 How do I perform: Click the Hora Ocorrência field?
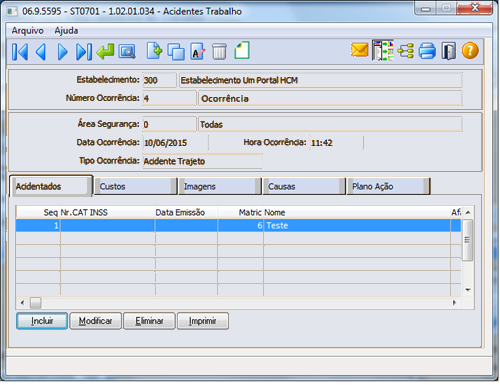pos(336,143)
